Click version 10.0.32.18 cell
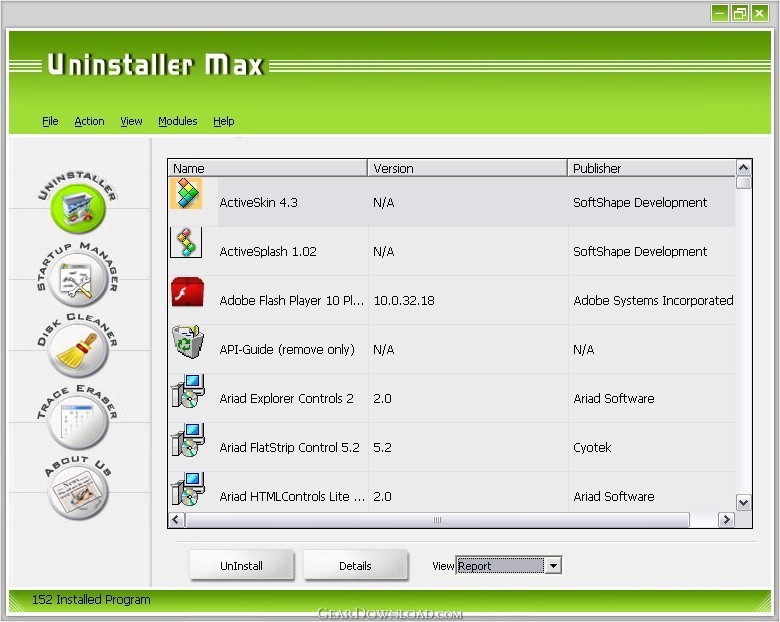 coord(404,301)
